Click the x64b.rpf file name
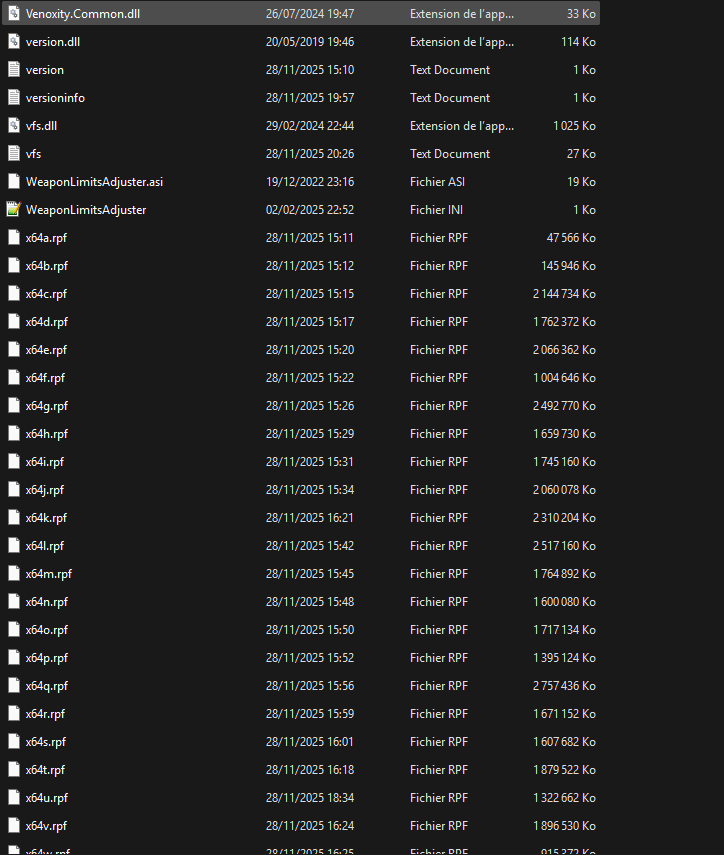Screen dimensions: 724x855 [x=47, y=266]
